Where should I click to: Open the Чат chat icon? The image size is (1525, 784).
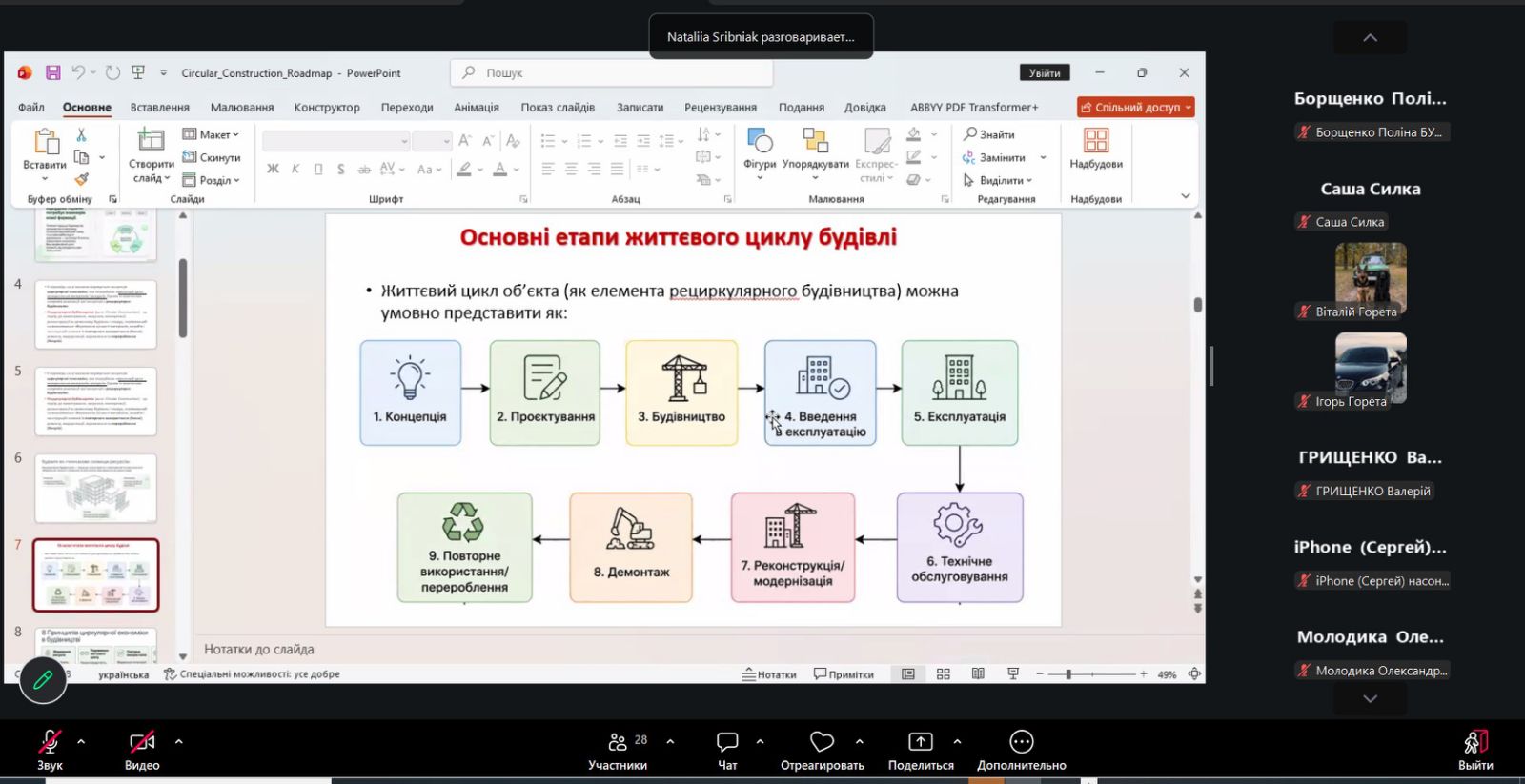click(x=727, y=741)
